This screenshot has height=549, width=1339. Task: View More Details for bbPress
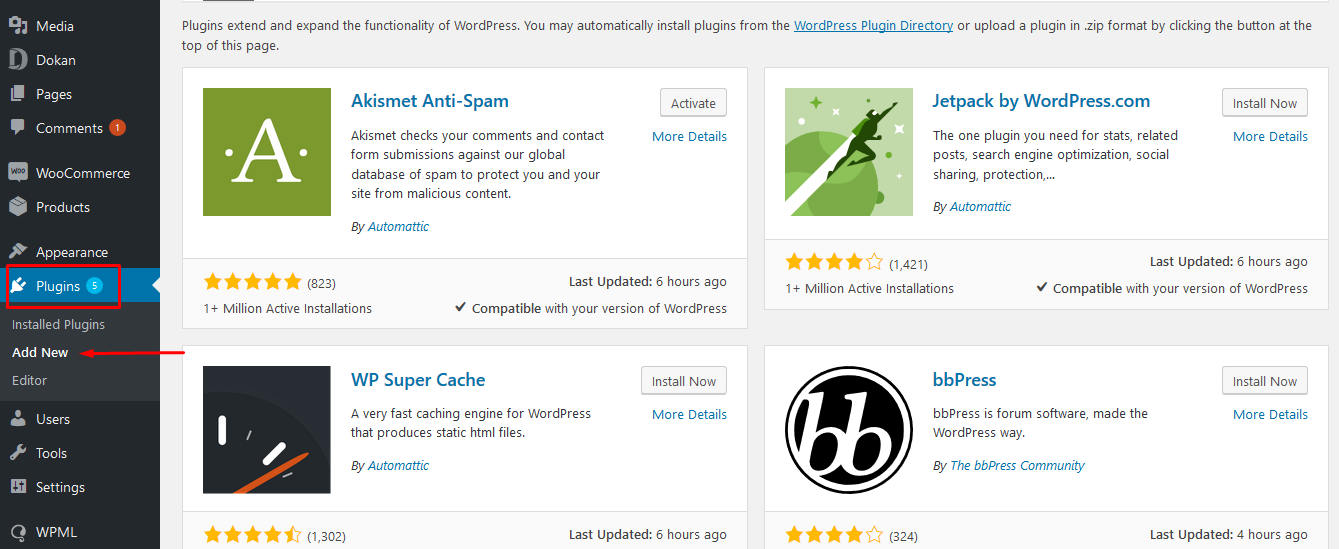(x=1270, y=414)
